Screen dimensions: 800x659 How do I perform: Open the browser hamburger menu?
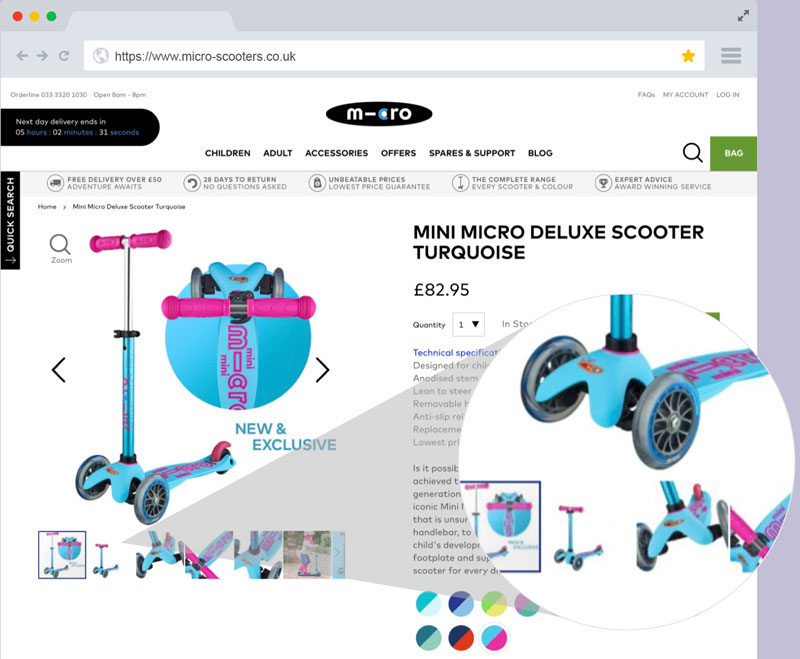tap(731, 56)
